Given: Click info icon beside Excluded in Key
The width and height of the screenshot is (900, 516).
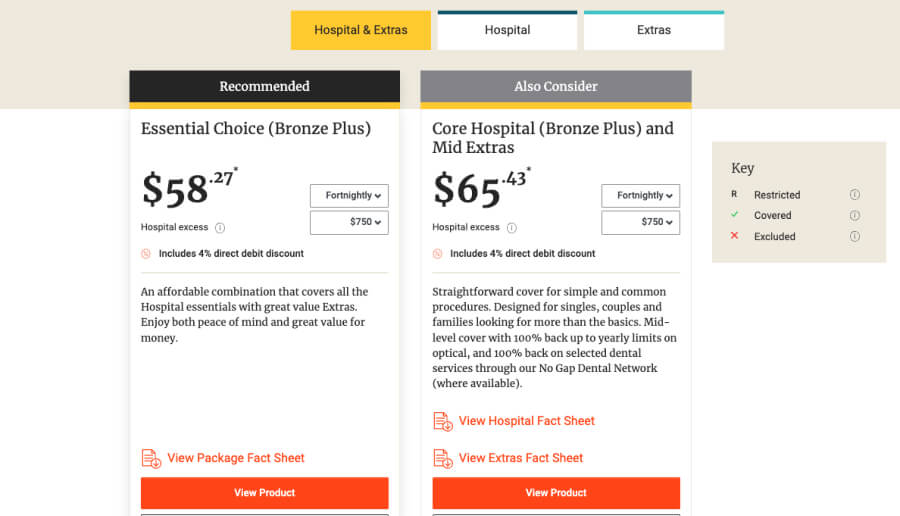Looking at the screenshot, I should tap(855, 237).
